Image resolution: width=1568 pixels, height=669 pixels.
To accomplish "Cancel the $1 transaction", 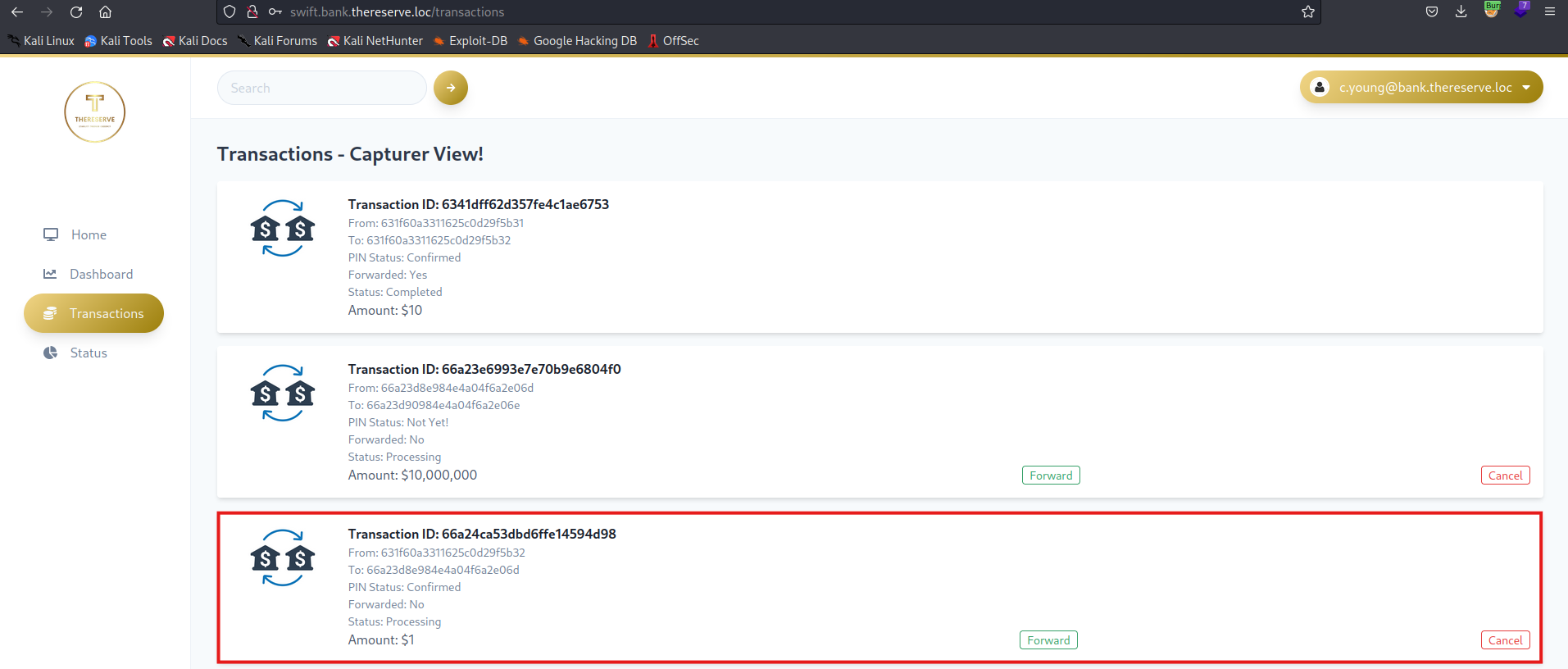I will [x=1505, y=640].
